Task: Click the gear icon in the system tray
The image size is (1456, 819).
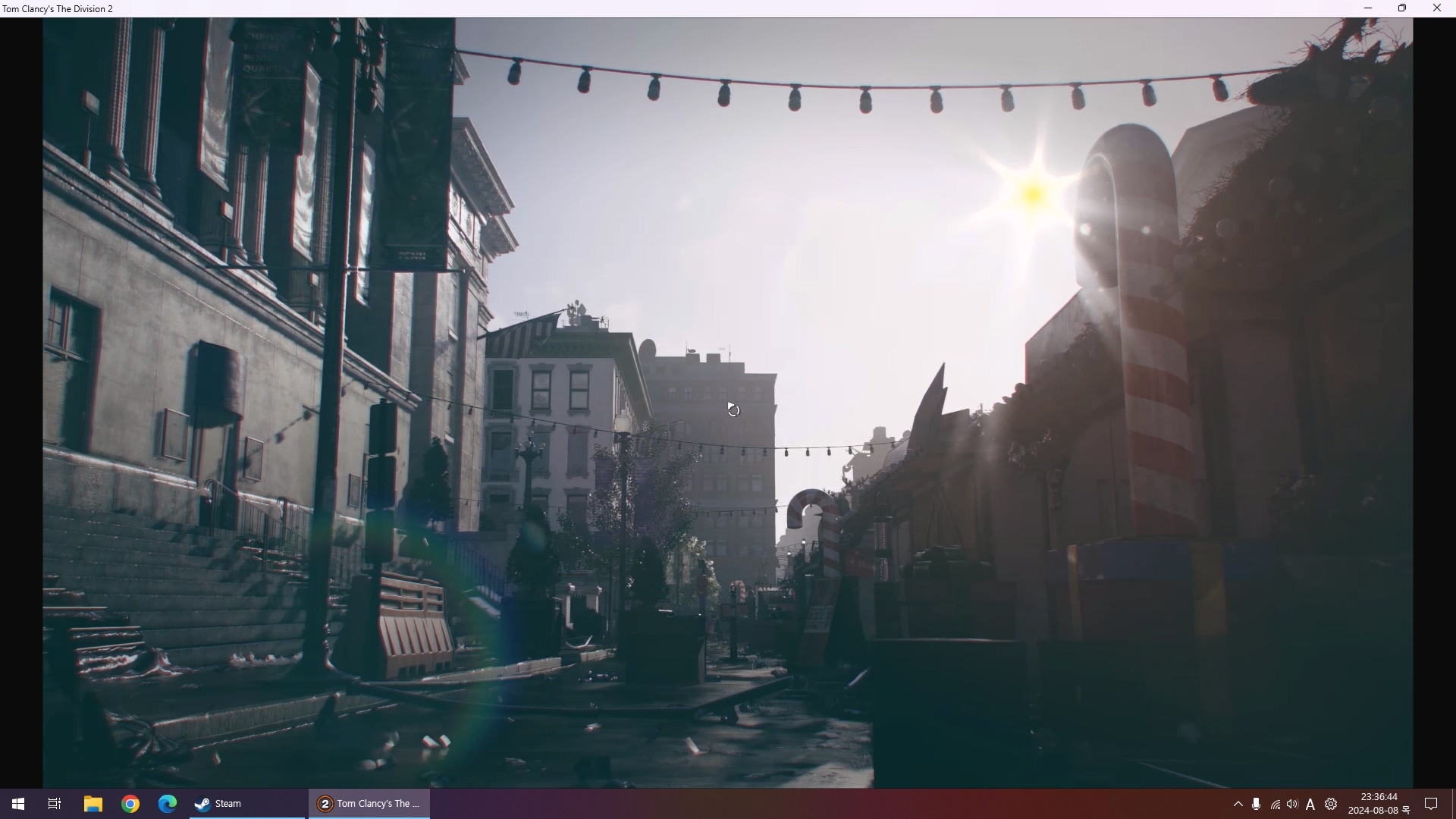Action: (1331, 805)
